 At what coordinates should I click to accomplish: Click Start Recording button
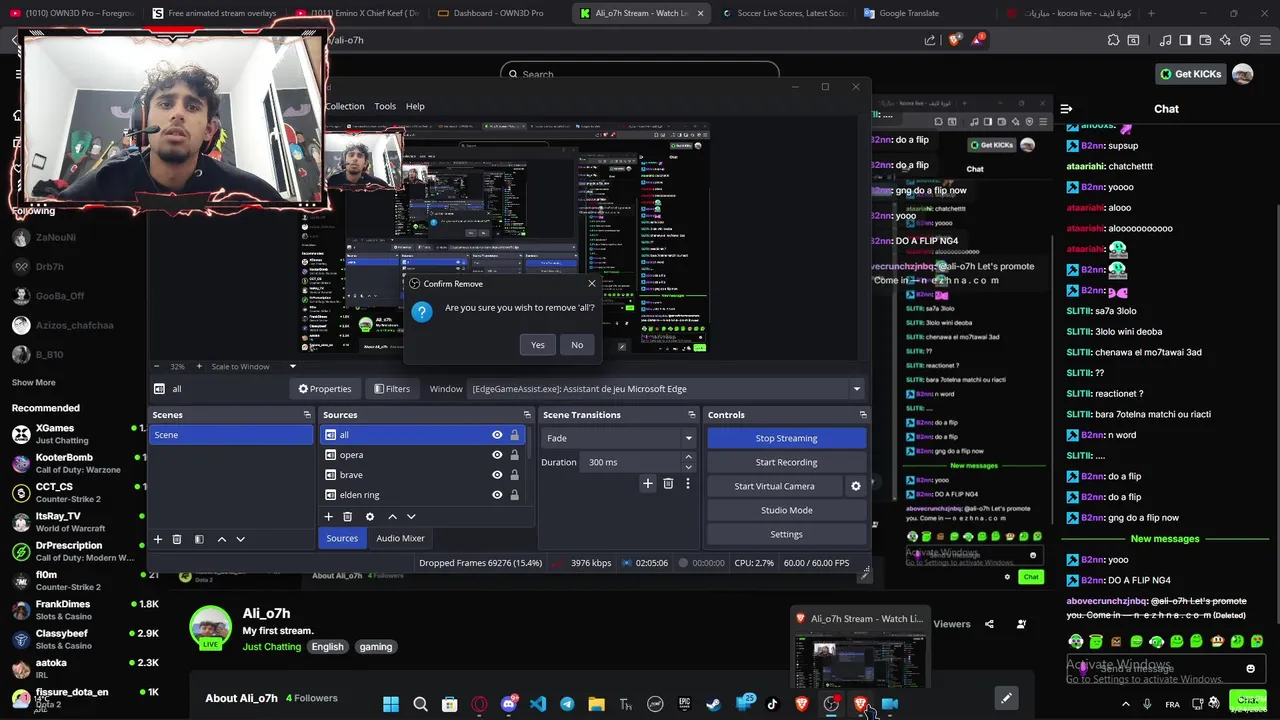[x=786, y=462]
